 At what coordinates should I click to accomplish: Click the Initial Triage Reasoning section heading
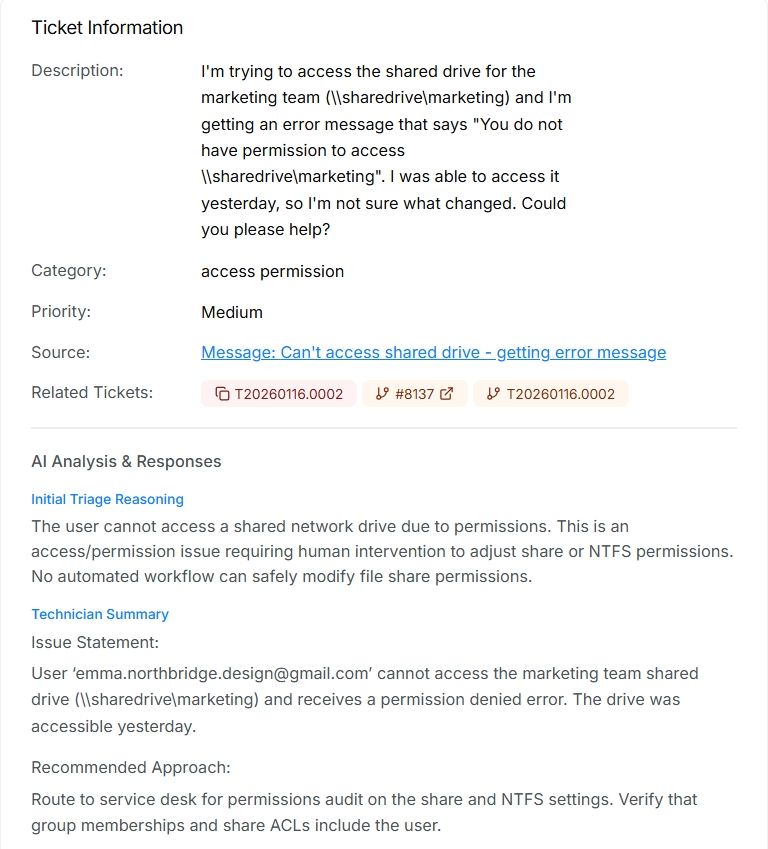tap(106, 499)
